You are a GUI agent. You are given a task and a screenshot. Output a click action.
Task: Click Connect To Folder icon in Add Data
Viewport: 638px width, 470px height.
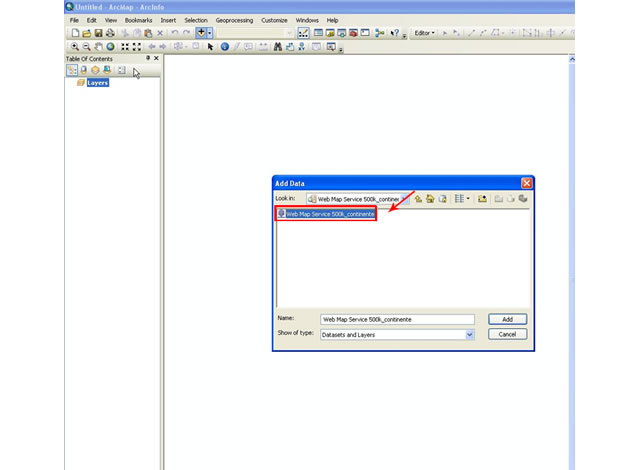pos(482,199)
